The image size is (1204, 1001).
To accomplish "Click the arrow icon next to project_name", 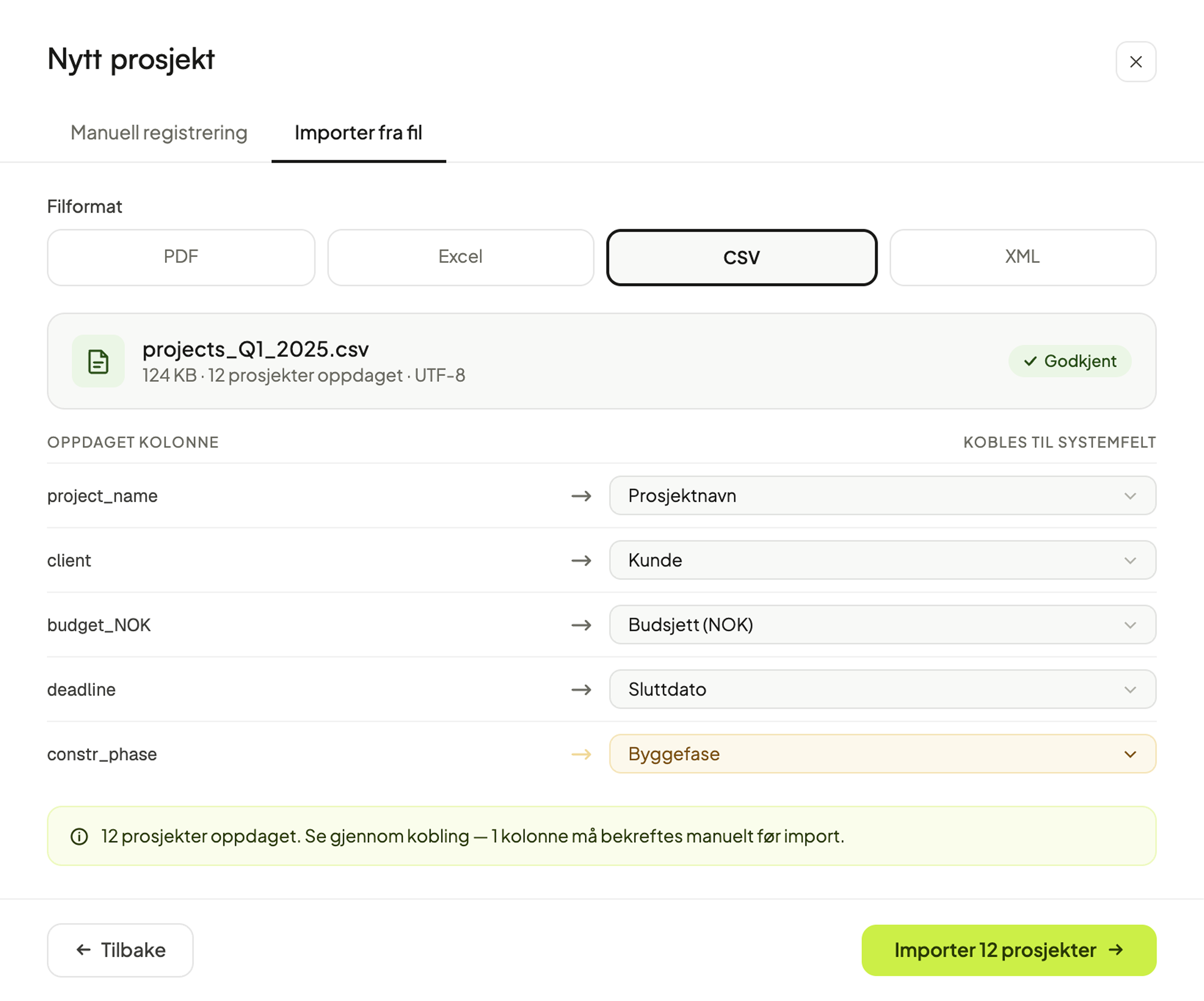I will click(x=582, y=496).
